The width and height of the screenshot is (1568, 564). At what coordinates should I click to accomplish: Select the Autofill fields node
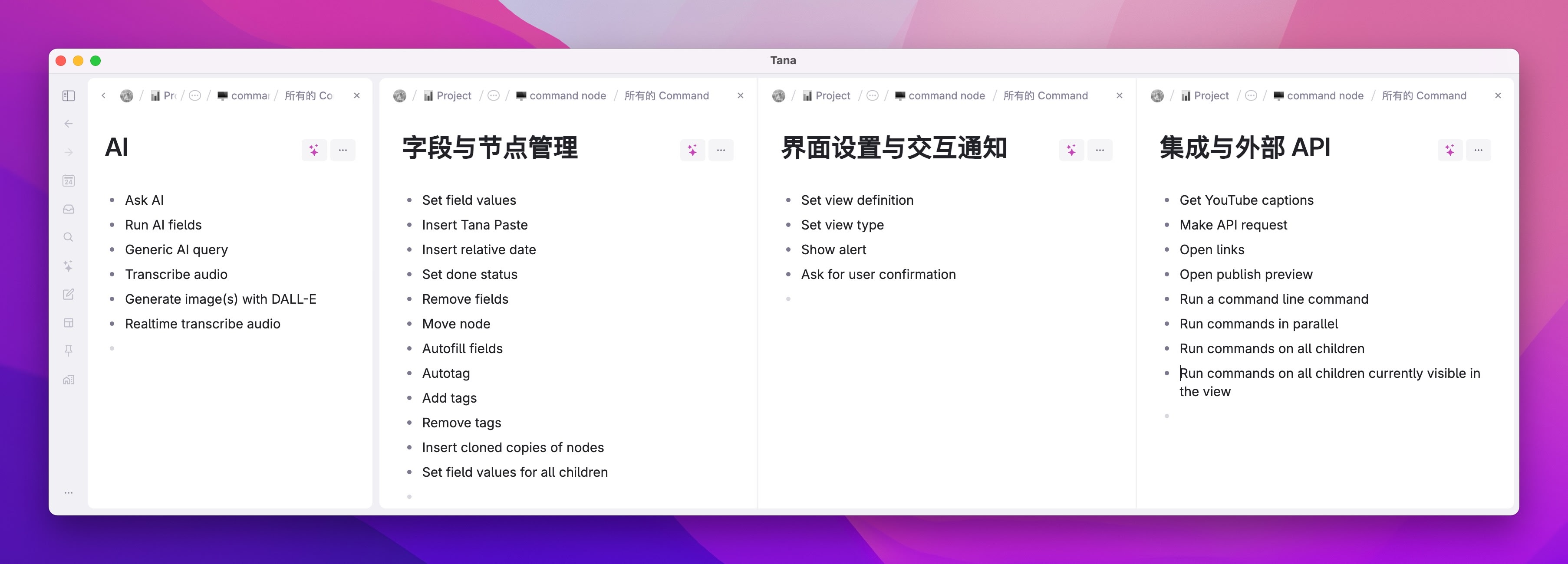point(463,349)
